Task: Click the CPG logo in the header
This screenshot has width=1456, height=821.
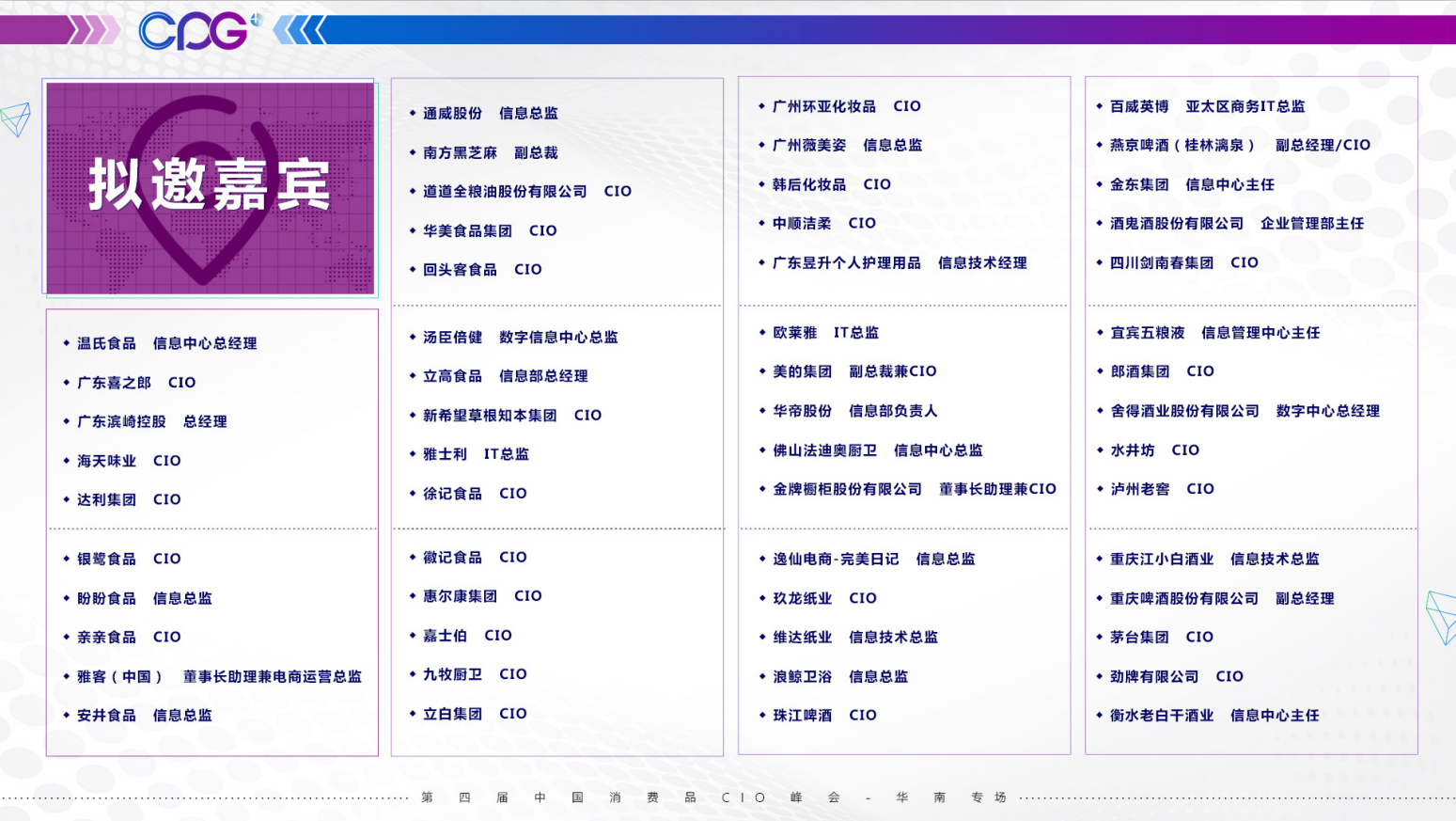Action: pos(199,30)
